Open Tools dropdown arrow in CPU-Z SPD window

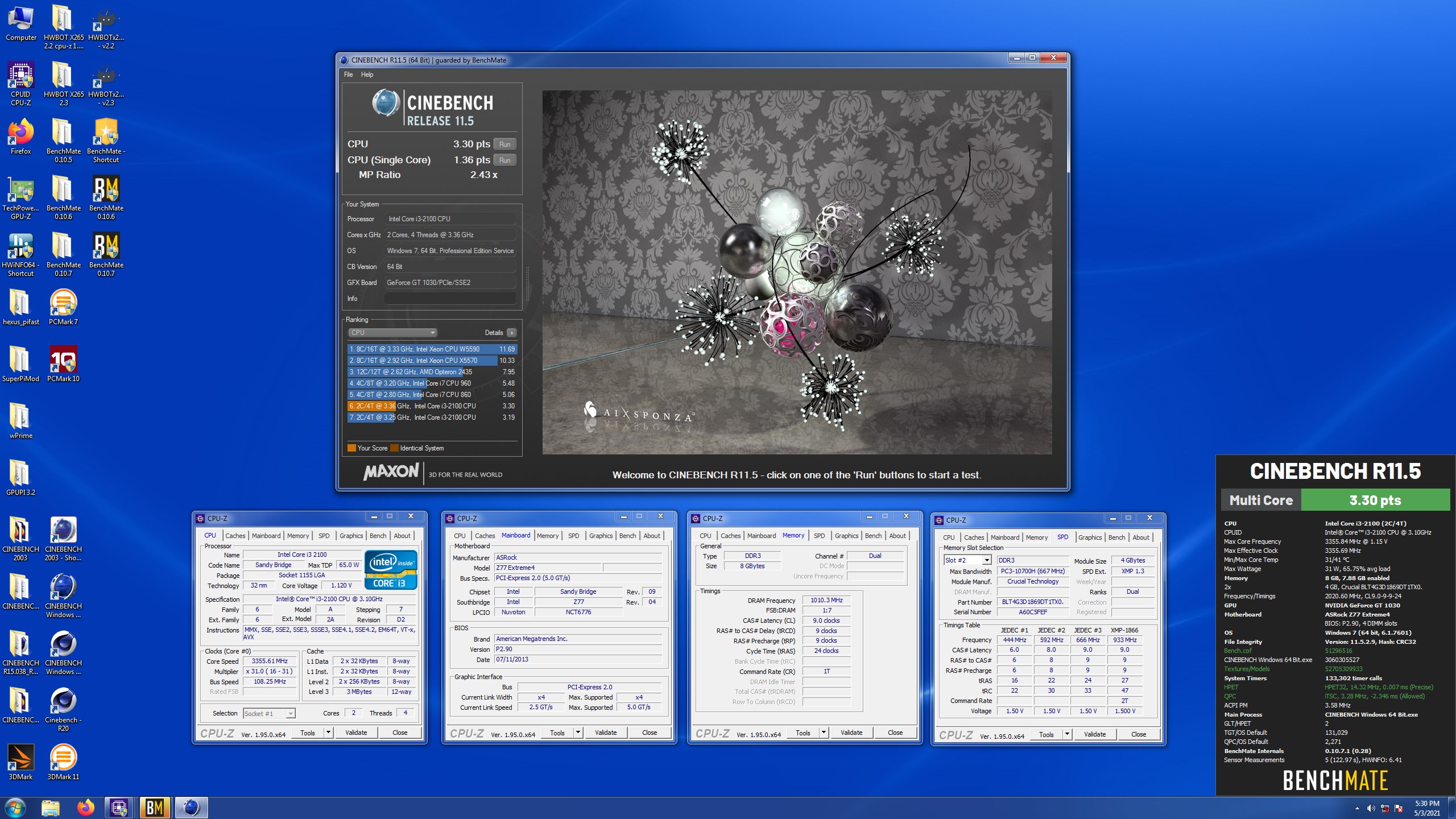click(x=1067, y=734)
